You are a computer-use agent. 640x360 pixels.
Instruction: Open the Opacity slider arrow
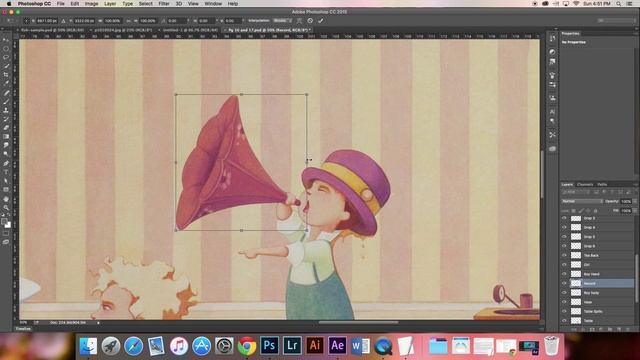(x=634, y=201)
